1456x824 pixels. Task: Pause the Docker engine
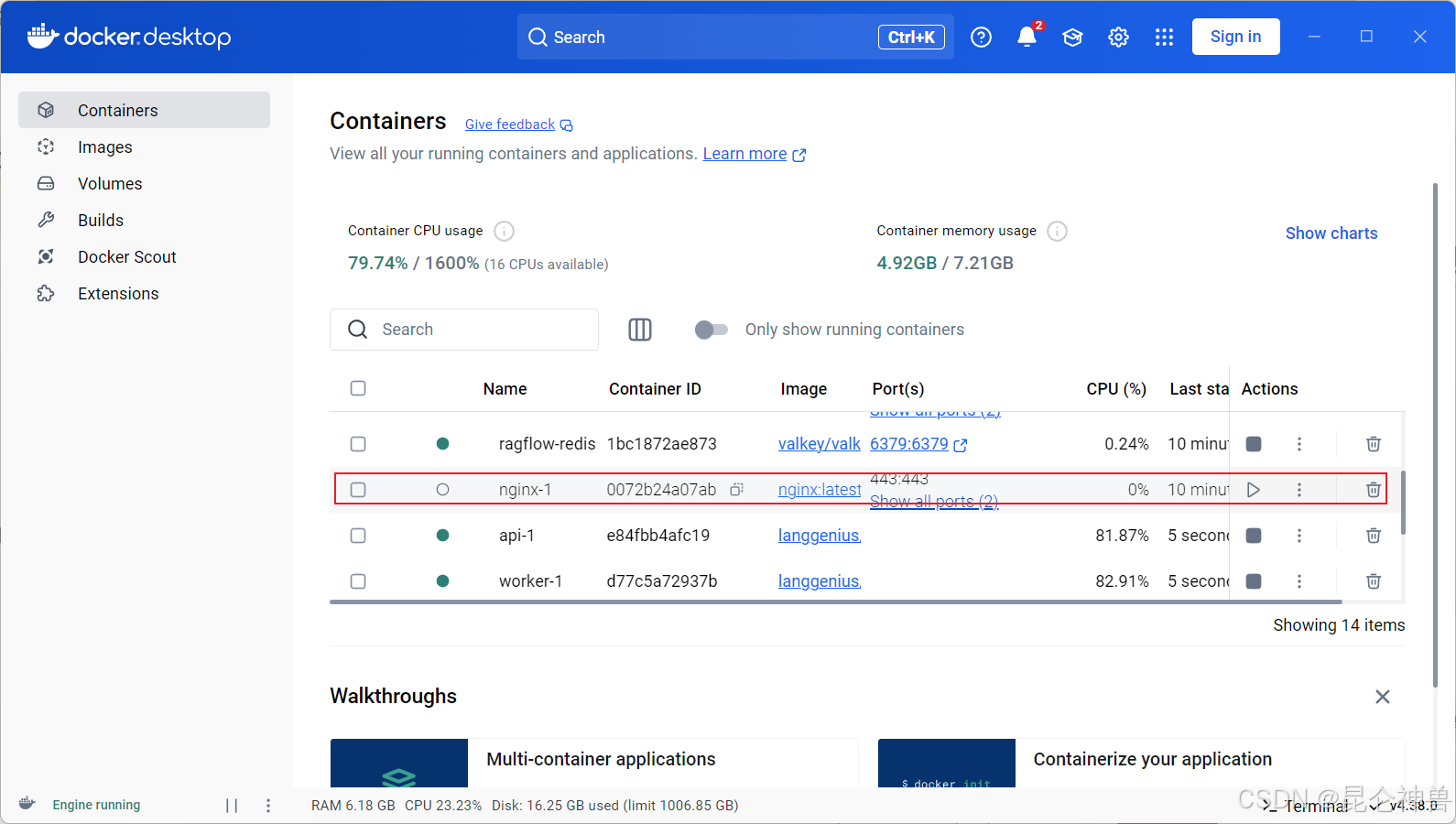[232, 806]
